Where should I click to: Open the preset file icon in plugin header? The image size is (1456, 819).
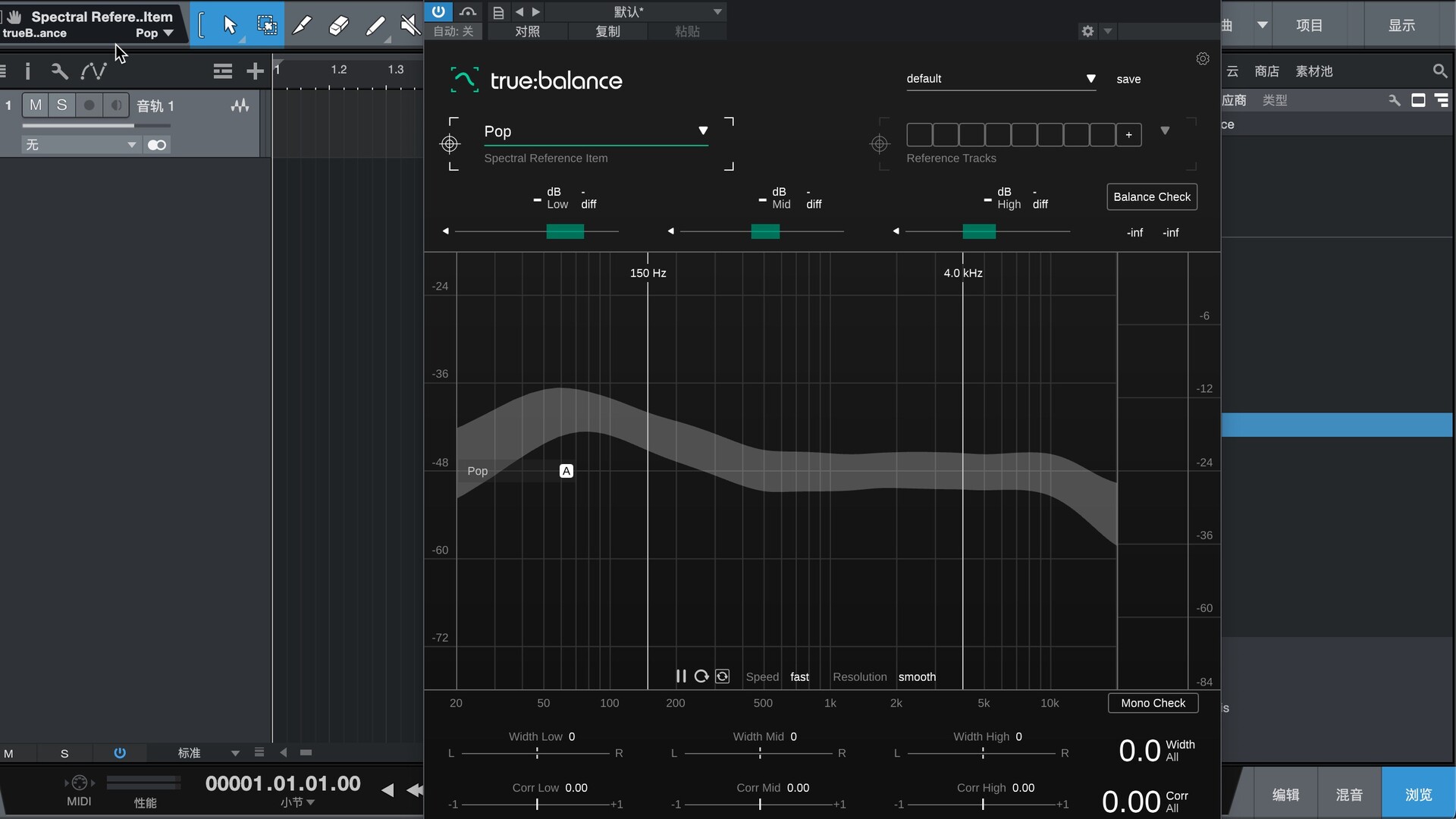[498, 12]
